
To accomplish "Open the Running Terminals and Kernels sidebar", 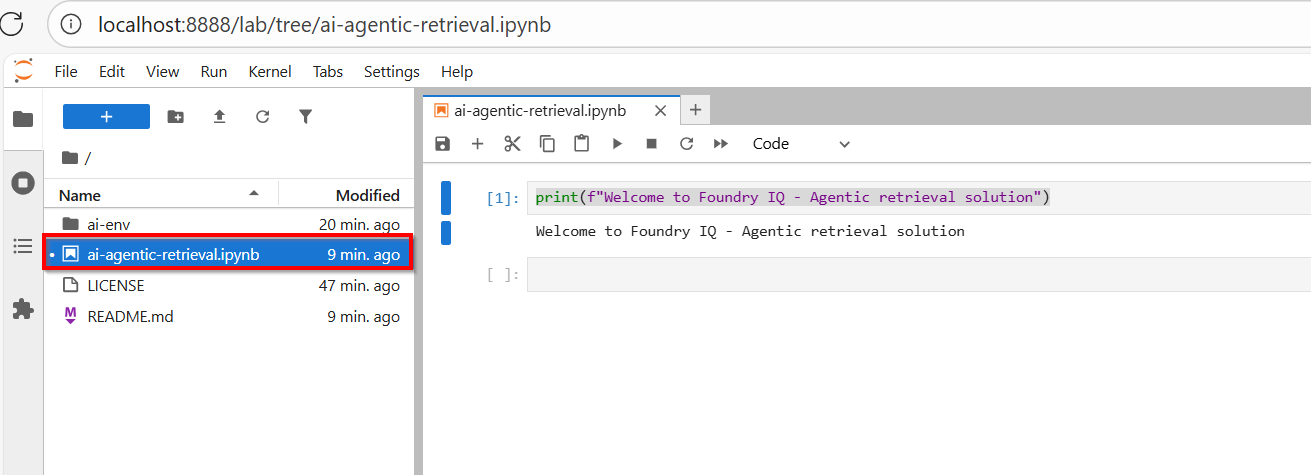I will (22, 183).
